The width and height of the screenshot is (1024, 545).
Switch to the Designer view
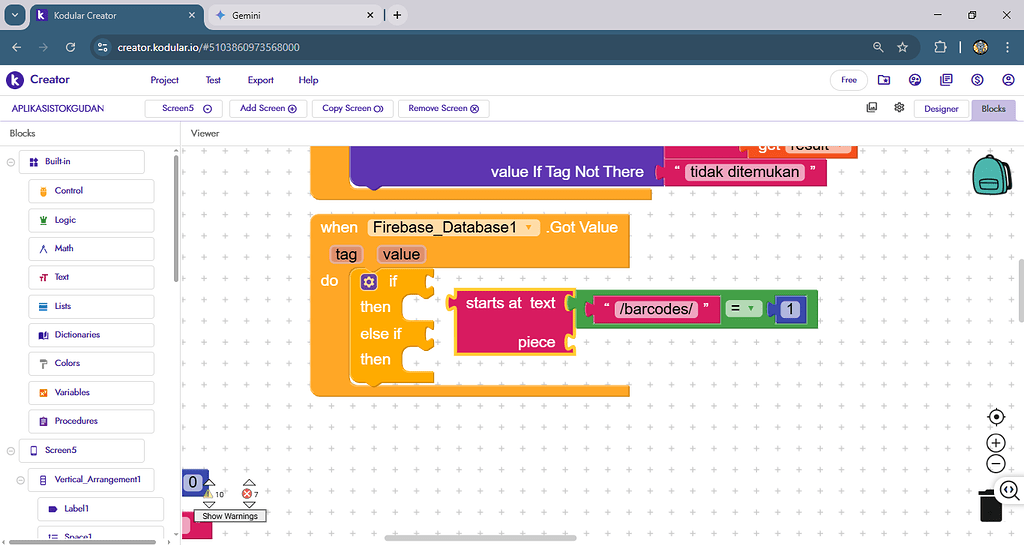(x=940, y=109)
